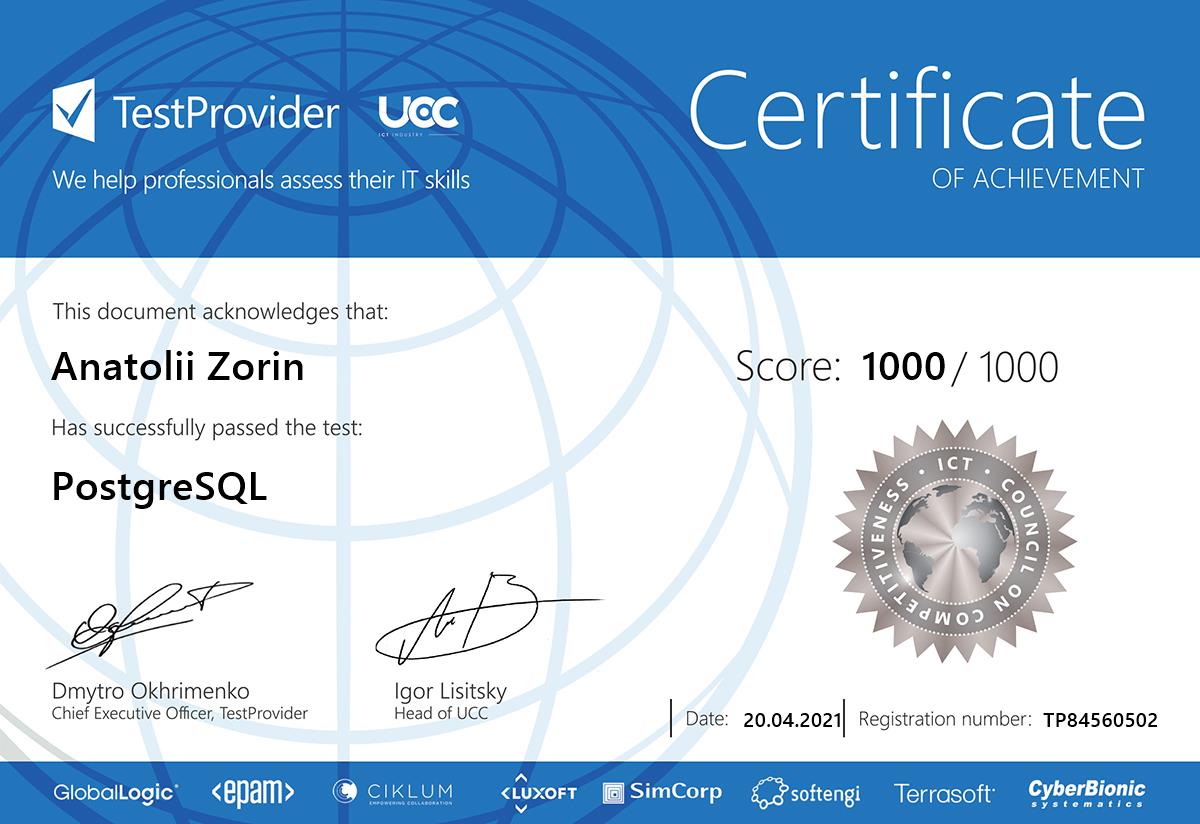Click the Certificate of Achievement heading
Viewport: 1200px width, 824px height.
click(916, 125)
